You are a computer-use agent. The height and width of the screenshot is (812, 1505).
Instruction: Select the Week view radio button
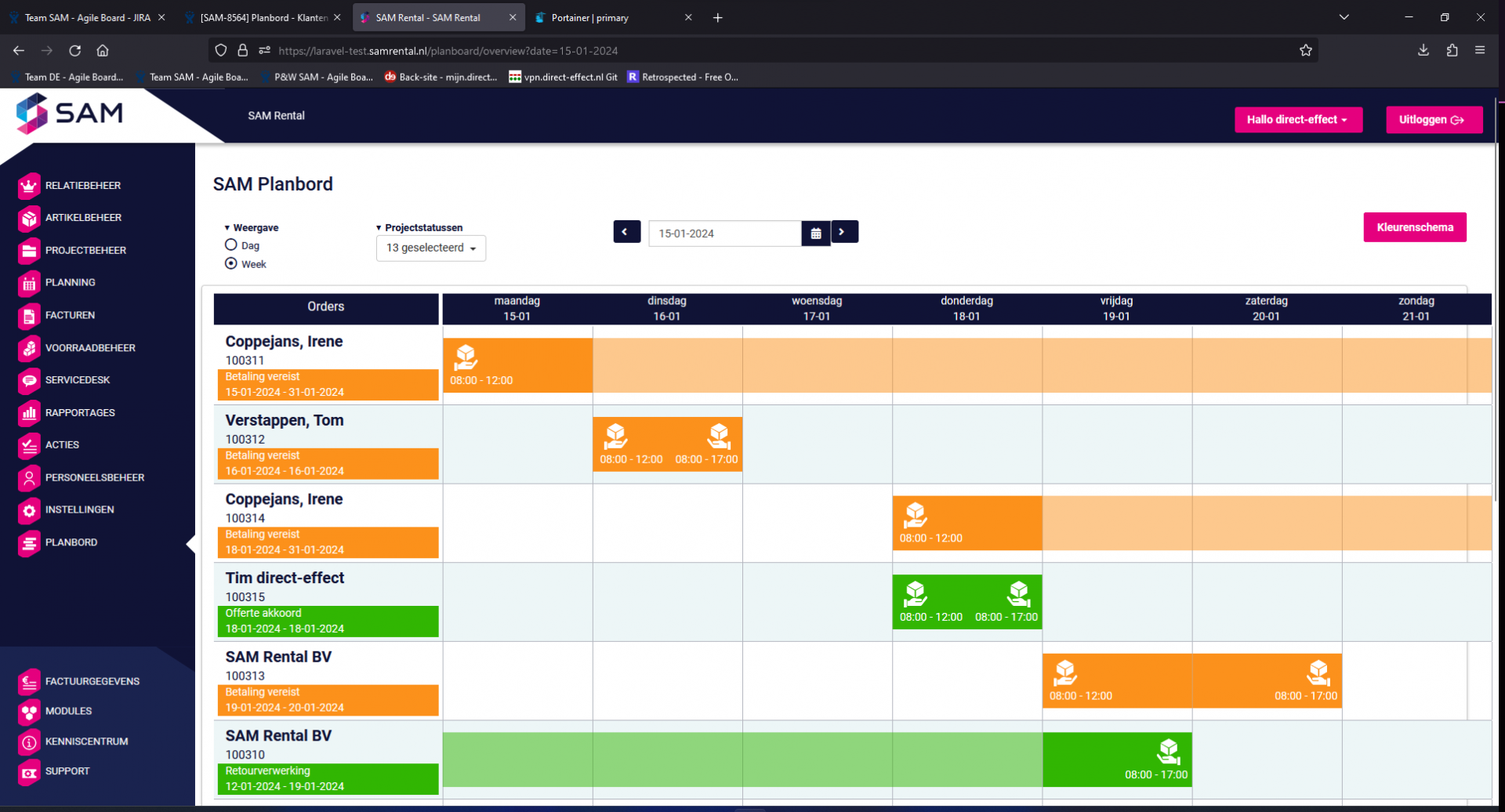[231, 263]
